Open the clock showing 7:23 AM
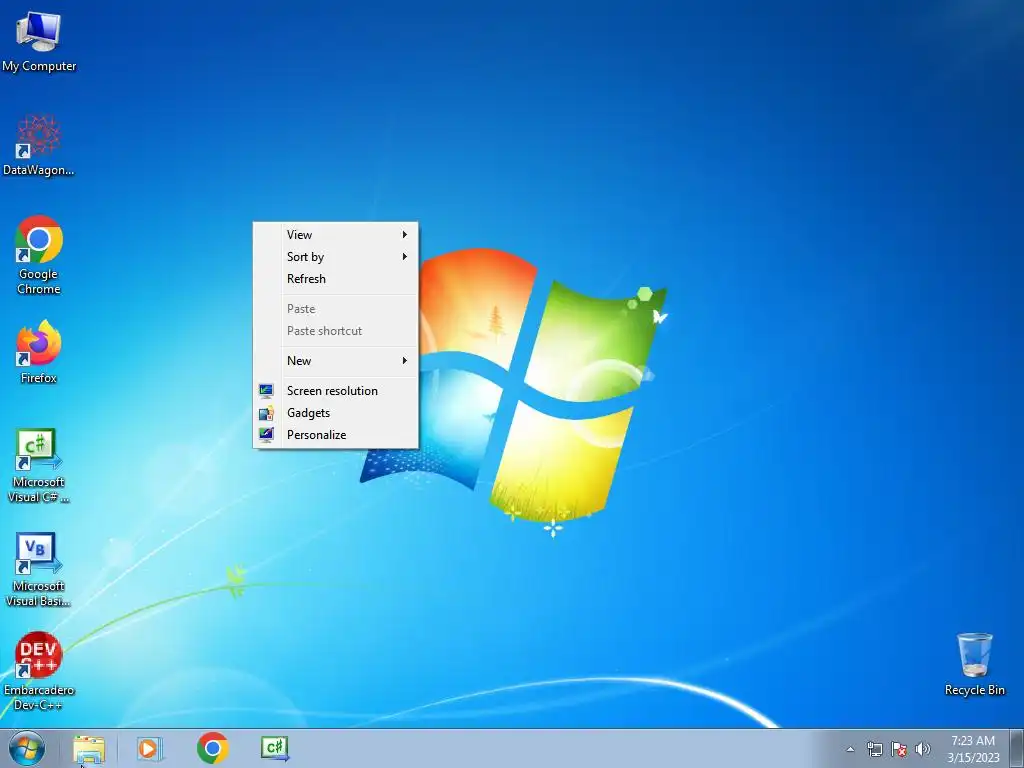 coord(973,749)
